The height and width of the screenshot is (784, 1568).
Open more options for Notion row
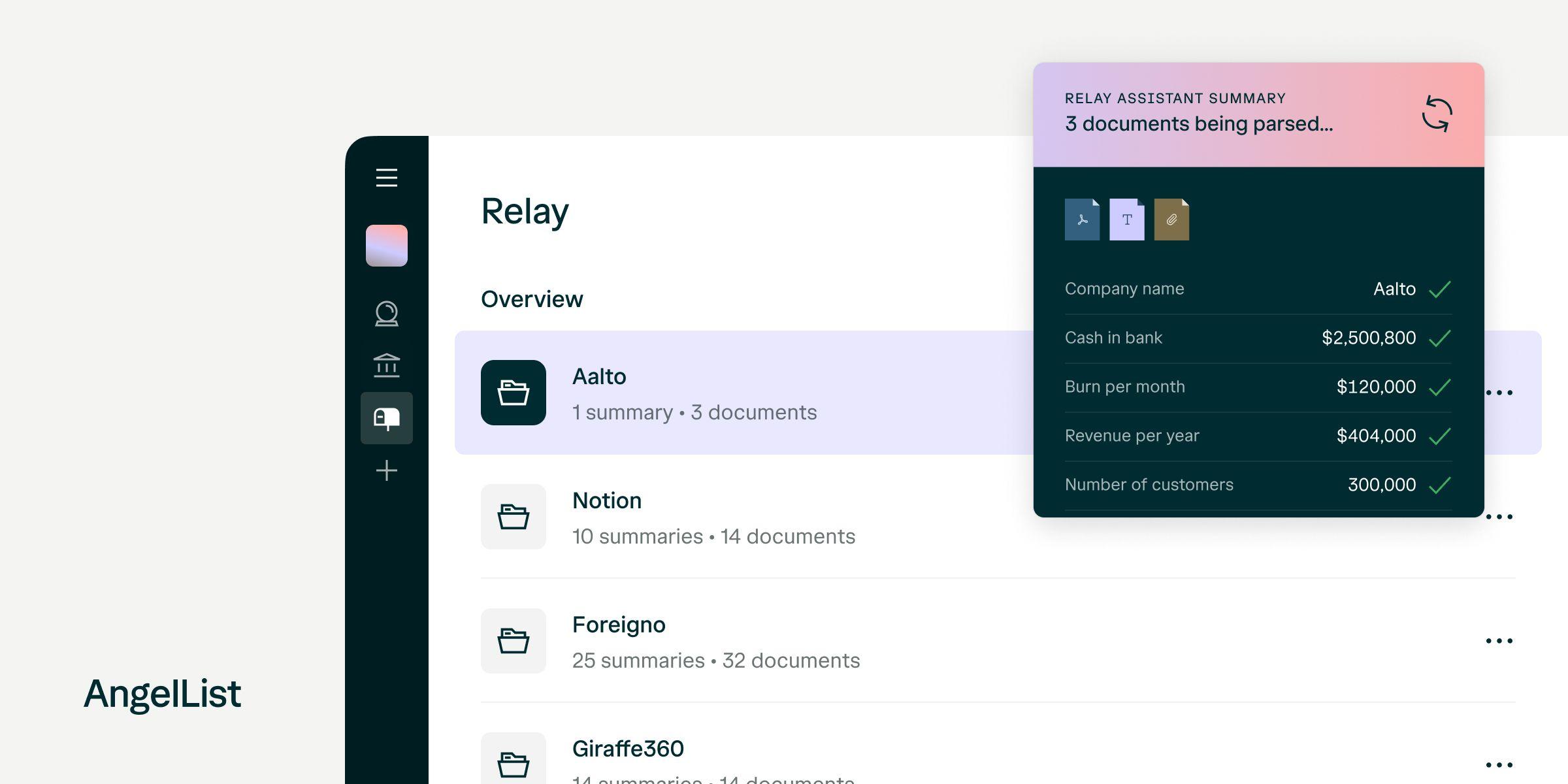click(x=1499, y=517)
